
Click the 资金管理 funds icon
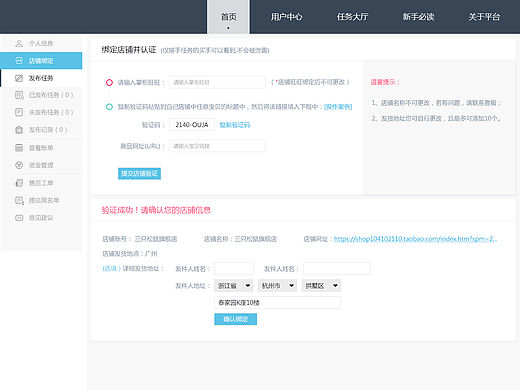coord(19,165)
